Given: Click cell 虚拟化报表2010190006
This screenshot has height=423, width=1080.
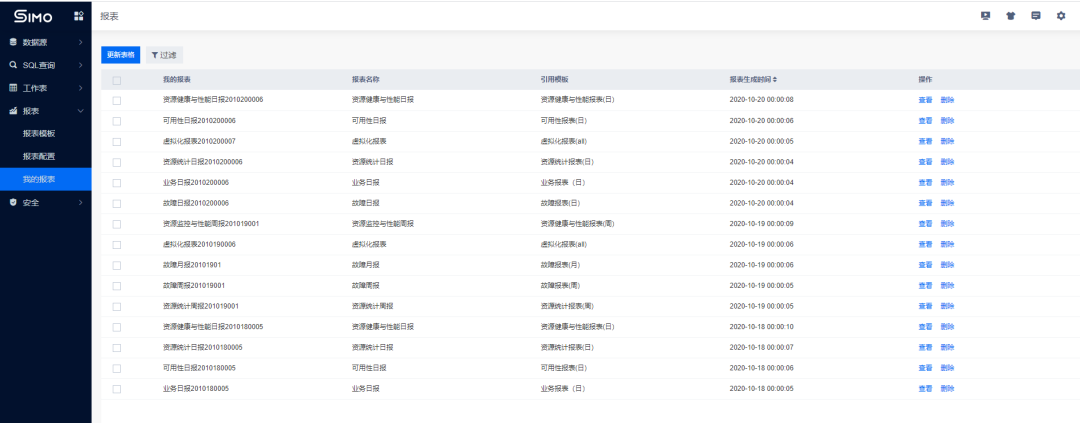Looking at the screenshot, I should tap(199, 245).
